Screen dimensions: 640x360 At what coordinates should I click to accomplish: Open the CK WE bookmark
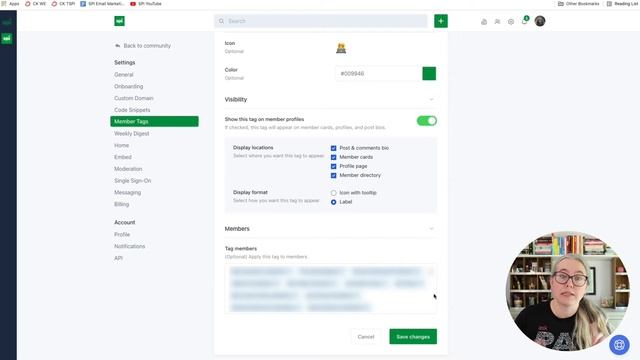pos(36,4)
